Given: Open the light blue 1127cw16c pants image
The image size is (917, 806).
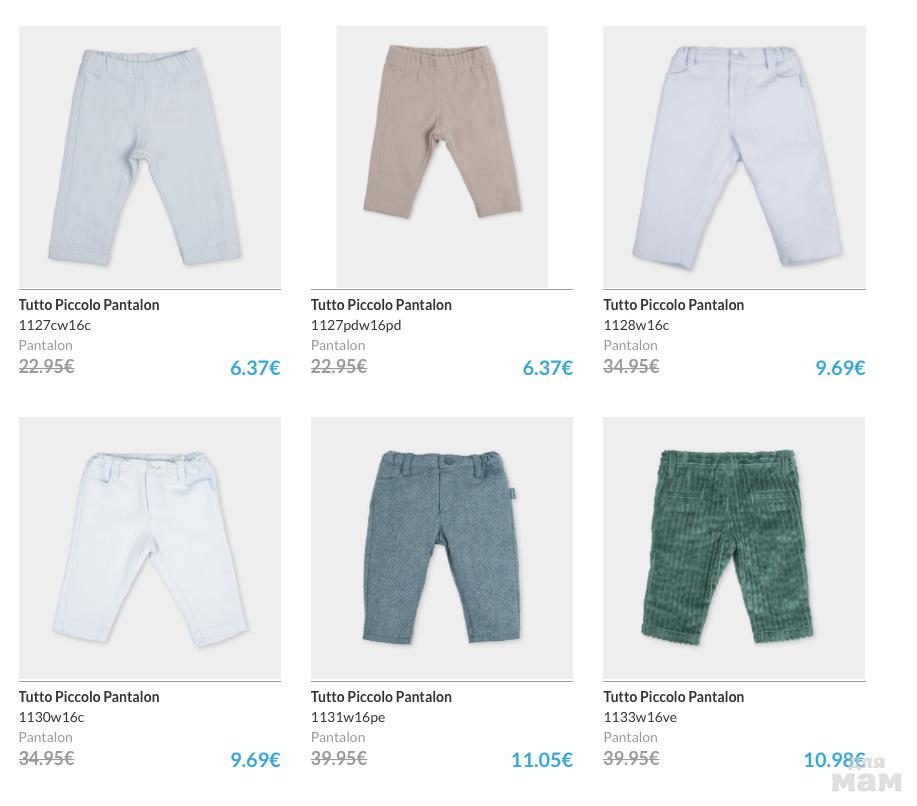Looking at the screenshot, I should [150, 157].
